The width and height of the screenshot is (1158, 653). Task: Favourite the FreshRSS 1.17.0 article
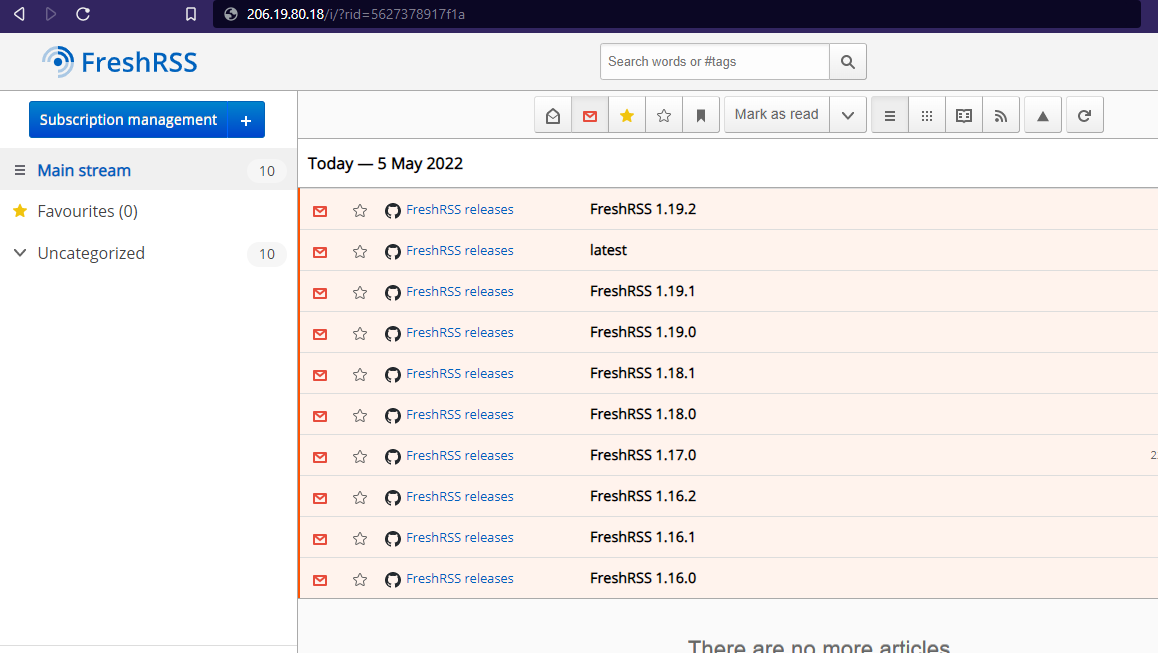[x=360, y=457]
